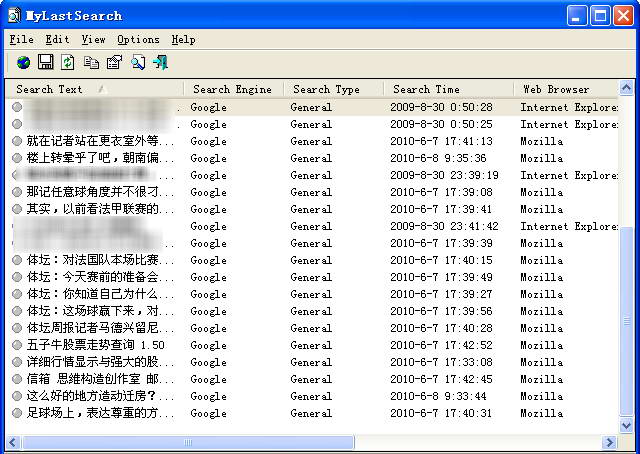This screenshot has width=640, height=454.
Task: Click the horizontal scrollbar right arrow
Action: point(610,442)
